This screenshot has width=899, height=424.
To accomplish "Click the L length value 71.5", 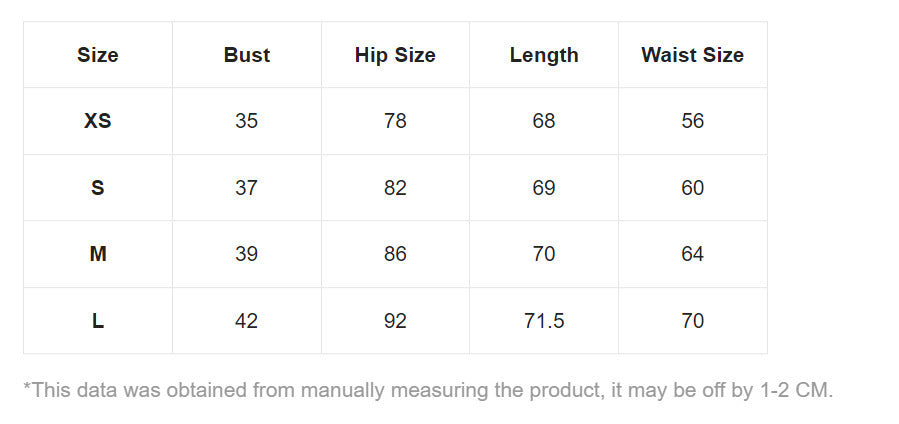I will tap(544, 321).
